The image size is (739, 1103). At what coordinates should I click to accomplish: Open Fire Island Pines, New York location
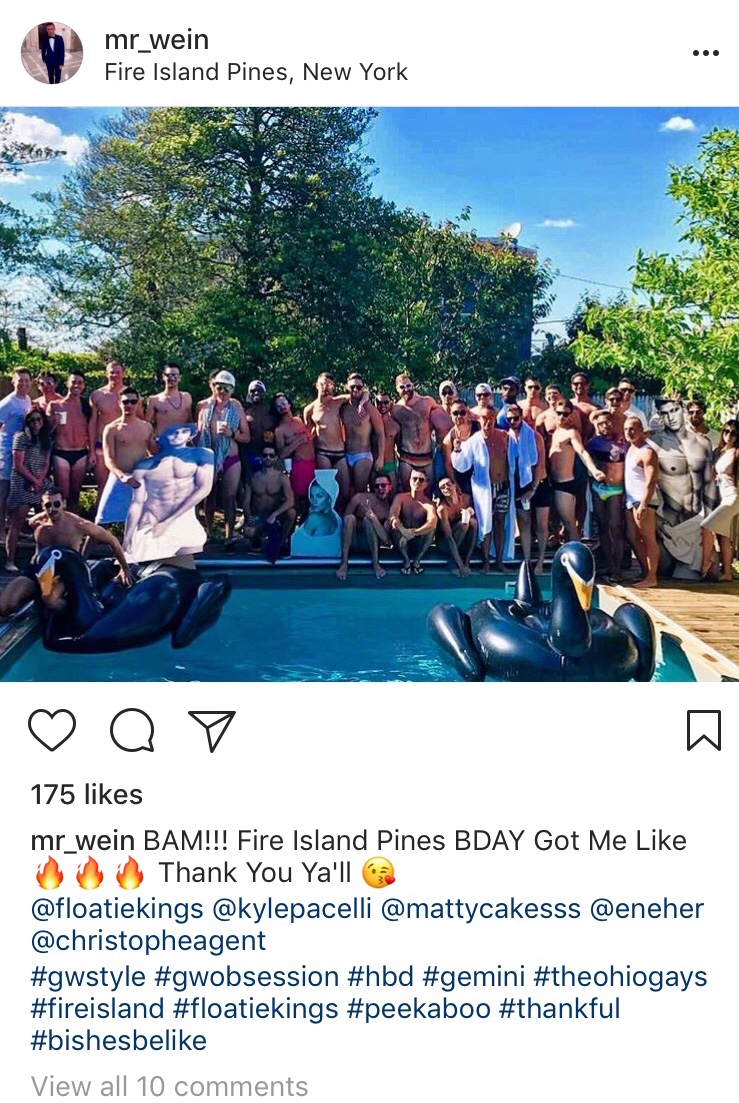pyautogui.click(x=256, y=72)
